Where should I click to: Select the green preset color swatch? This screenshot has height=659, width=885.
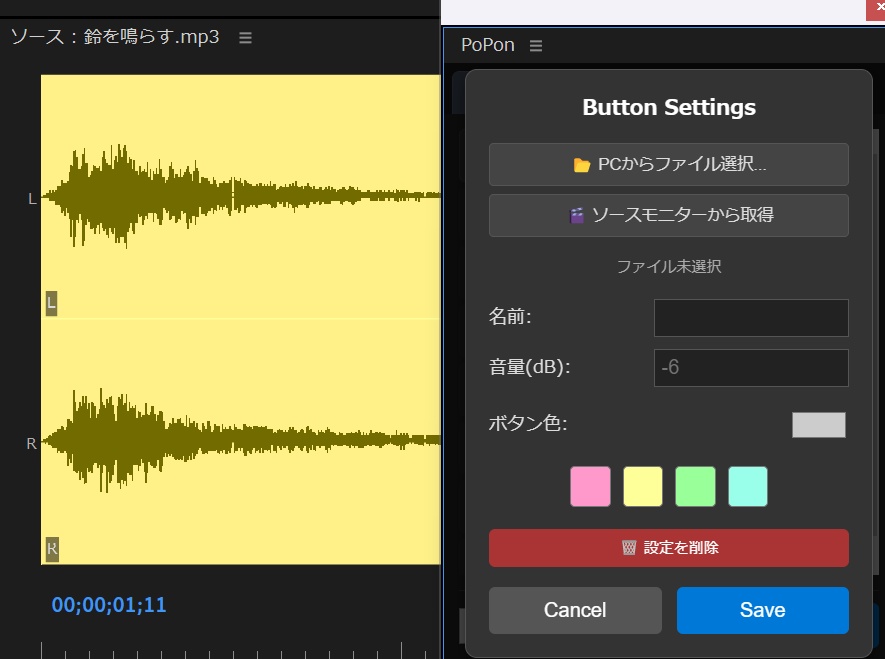tap(695, 486)
